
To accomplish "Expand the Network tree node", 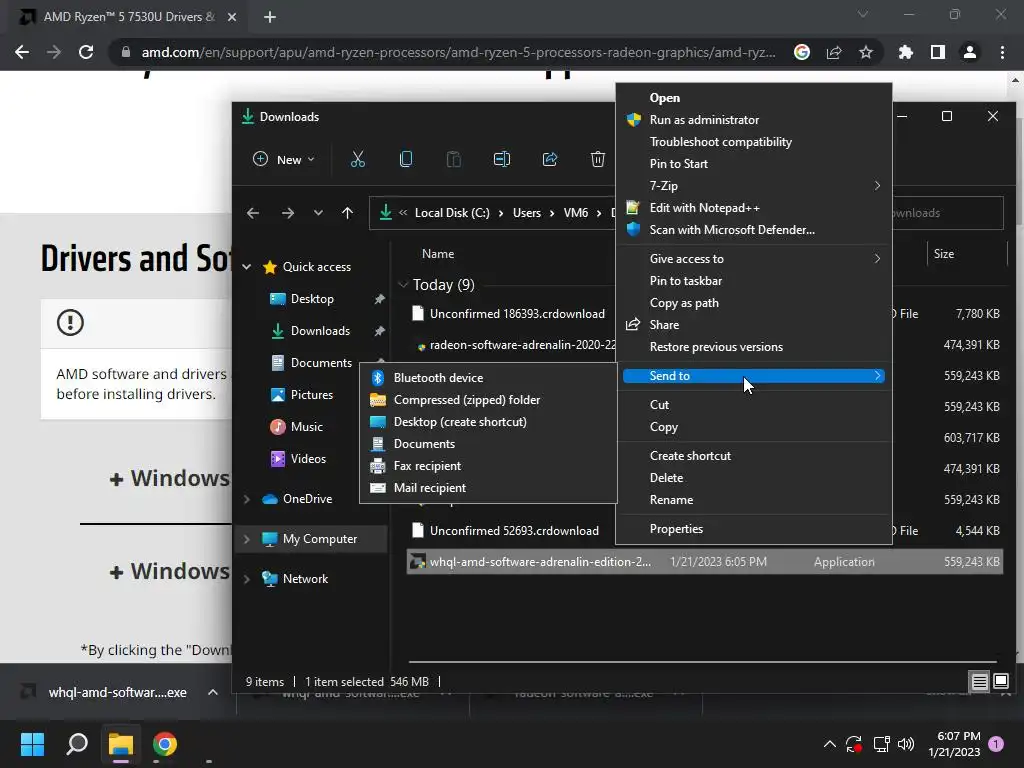I will click(247, 579).
